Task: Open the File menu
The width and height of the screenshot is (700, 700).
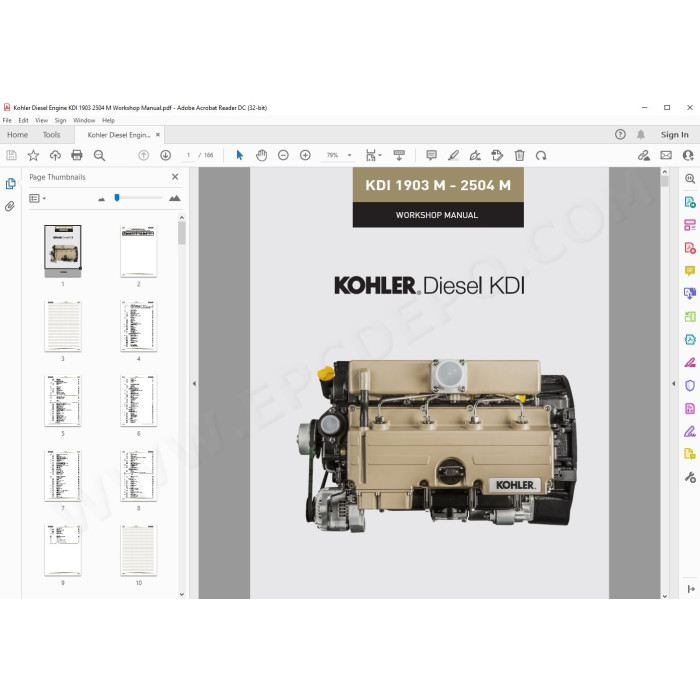Action: point(7,121)
